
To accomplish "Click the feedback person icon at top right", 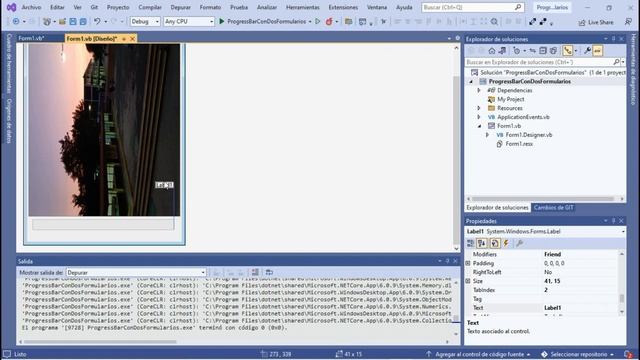I will tap(628, 22).
